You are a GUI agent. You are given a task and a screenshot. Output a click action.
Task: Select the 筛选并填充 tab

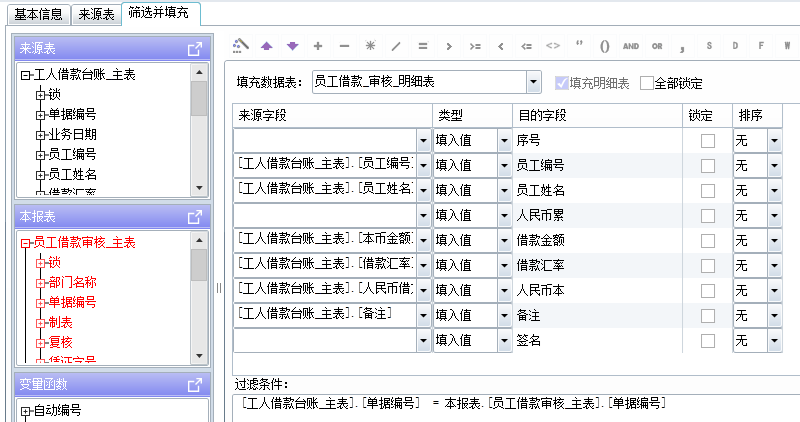click(x=161, y=13)
